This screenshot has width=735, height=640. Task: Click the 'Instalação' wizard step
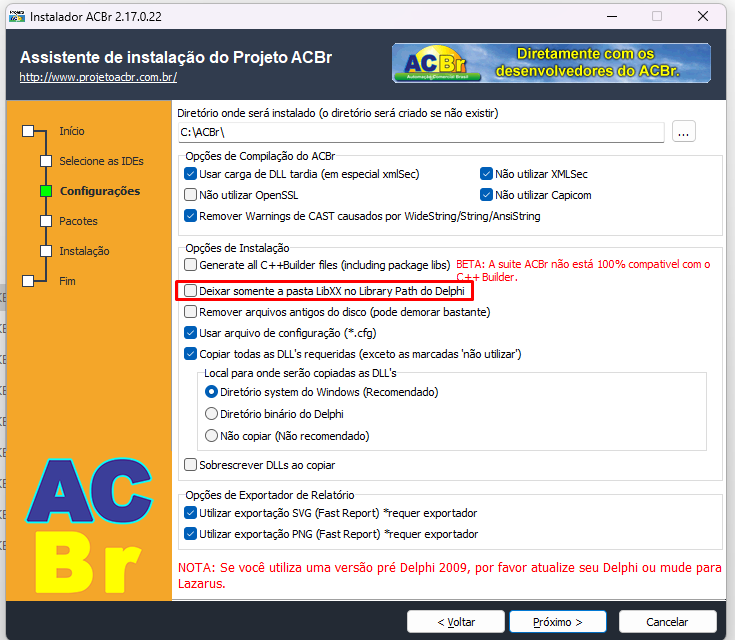(x=84, y=251)
